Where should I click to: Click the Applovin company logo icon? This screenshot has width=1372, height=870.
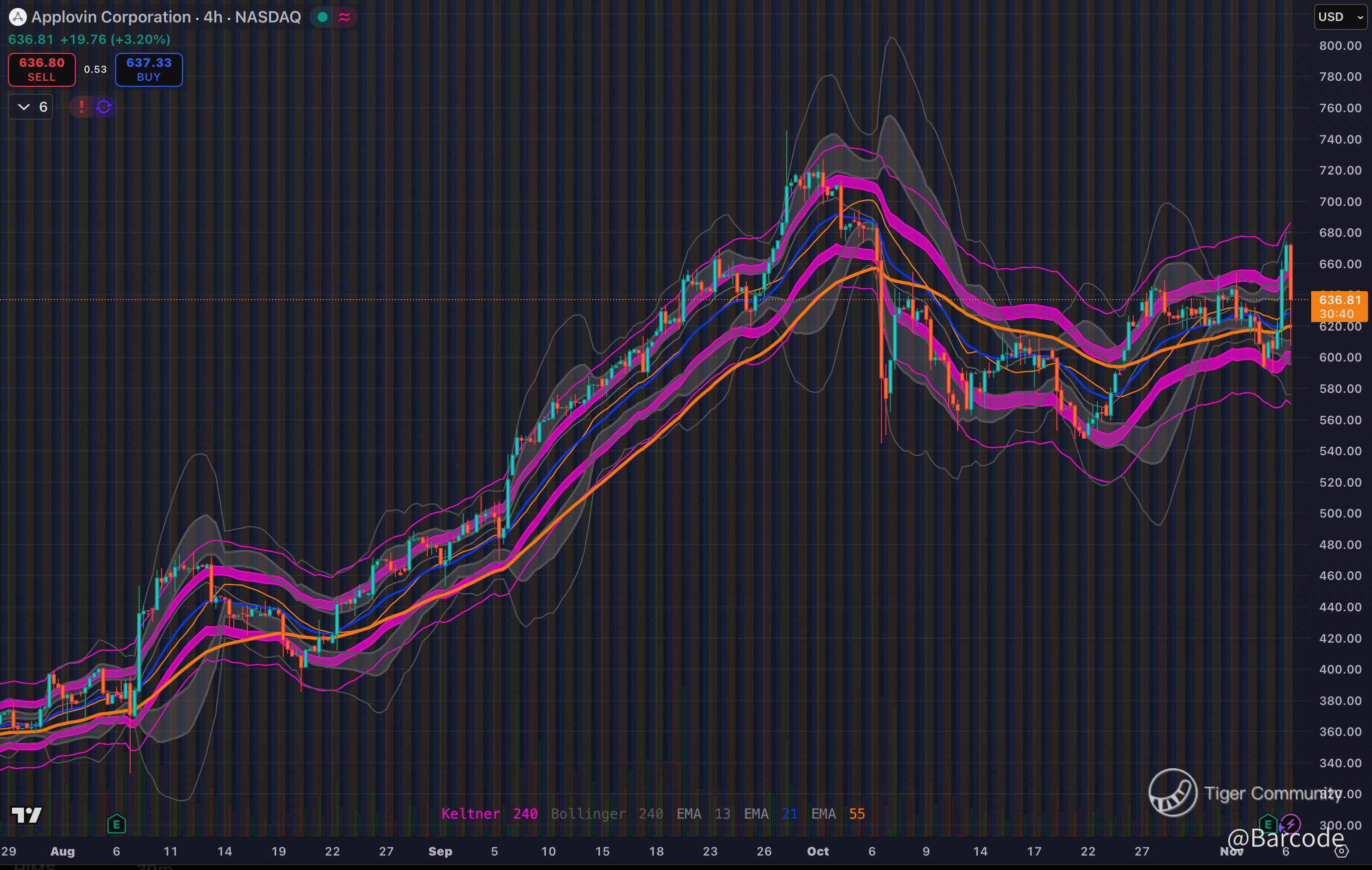(17, 17)
